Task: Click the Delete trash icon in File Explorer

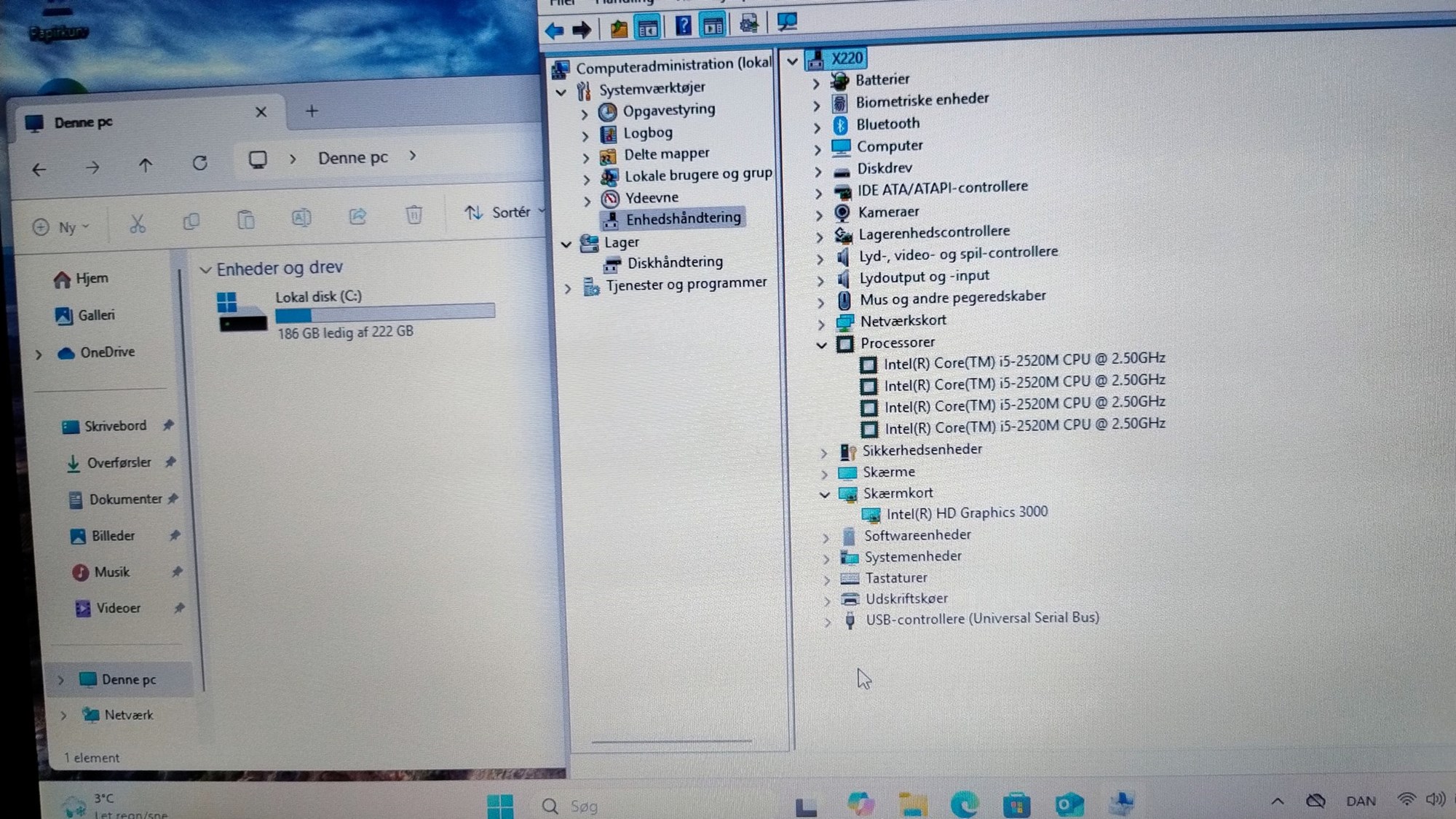Action: click(414, 215)
